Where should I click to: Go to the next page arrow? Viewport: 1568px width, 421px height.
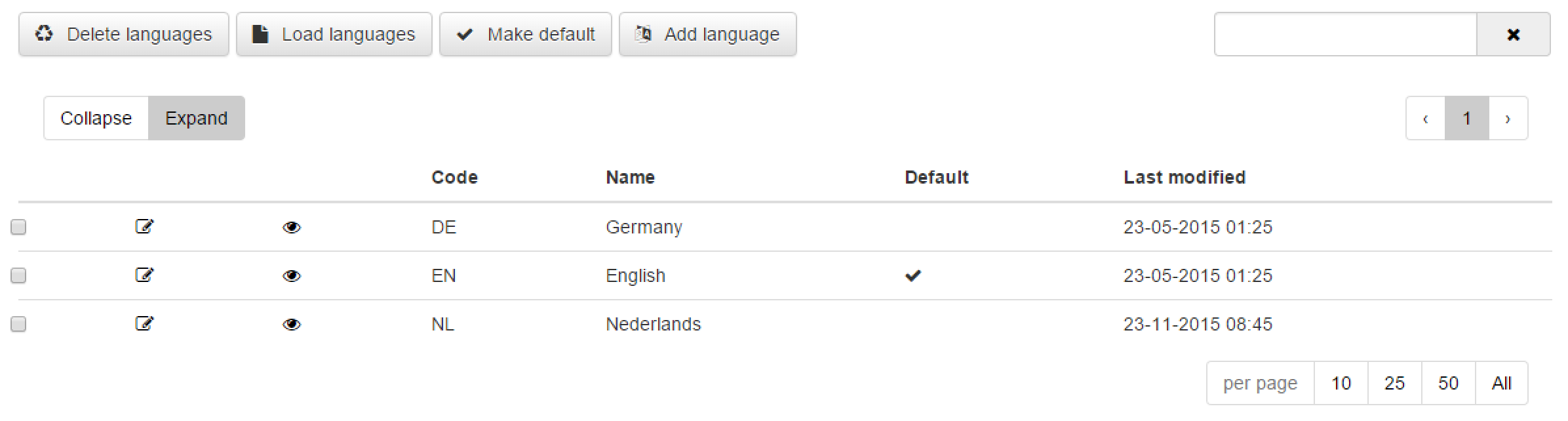point(1508,118)
